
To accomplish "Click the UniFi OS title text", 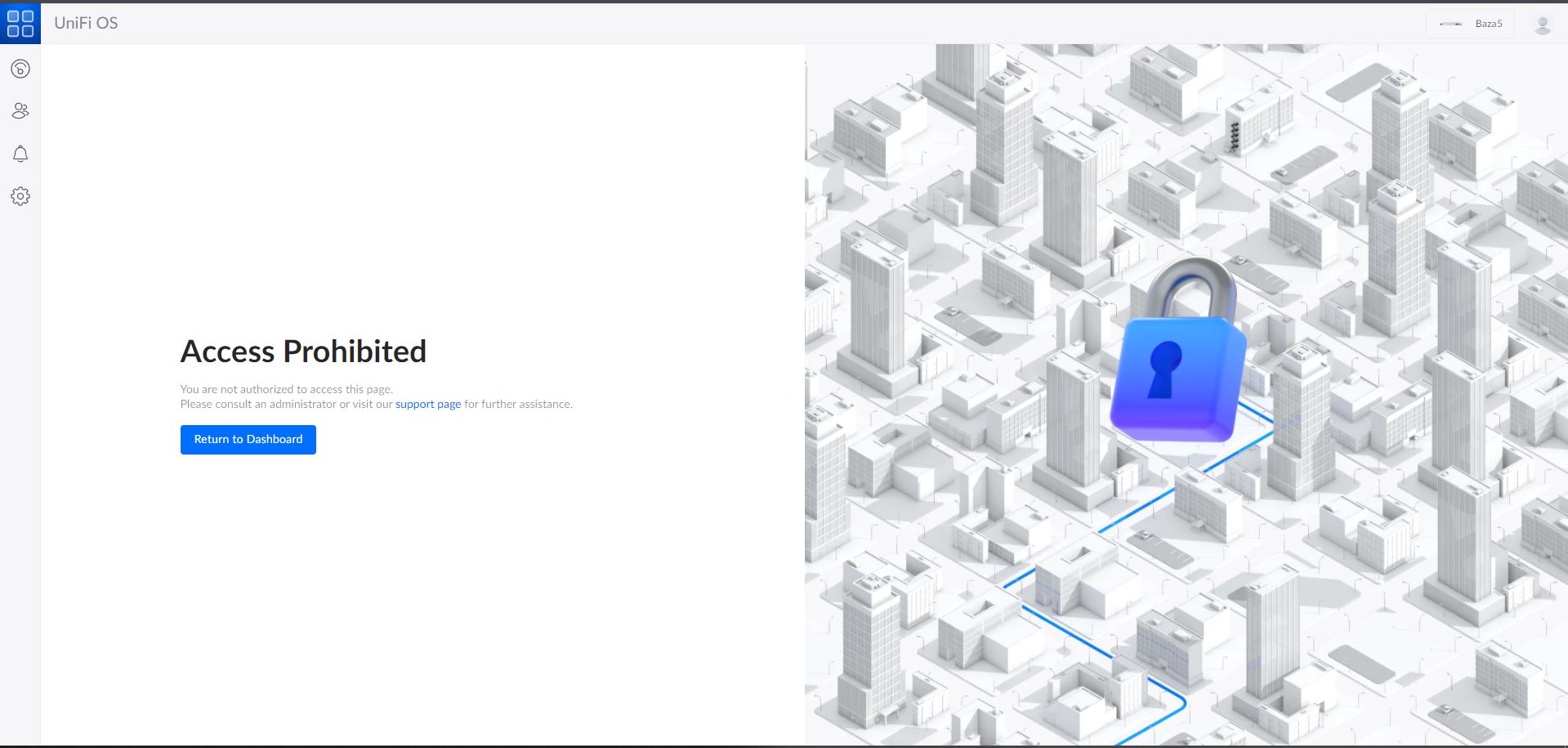I will click(86, 23).
